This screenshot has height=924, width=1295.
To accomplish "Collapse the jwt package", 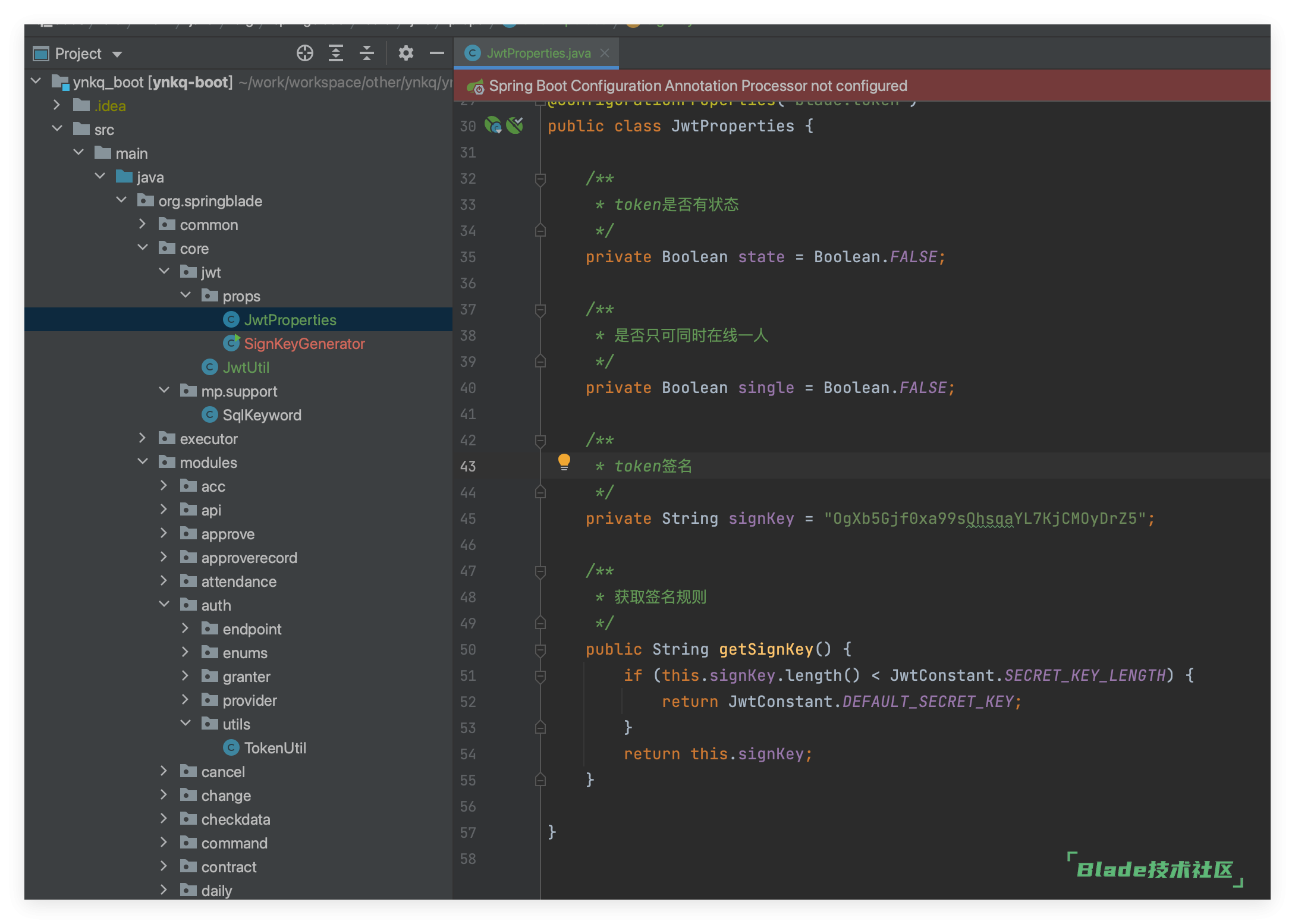I will (x=164, y=271).
